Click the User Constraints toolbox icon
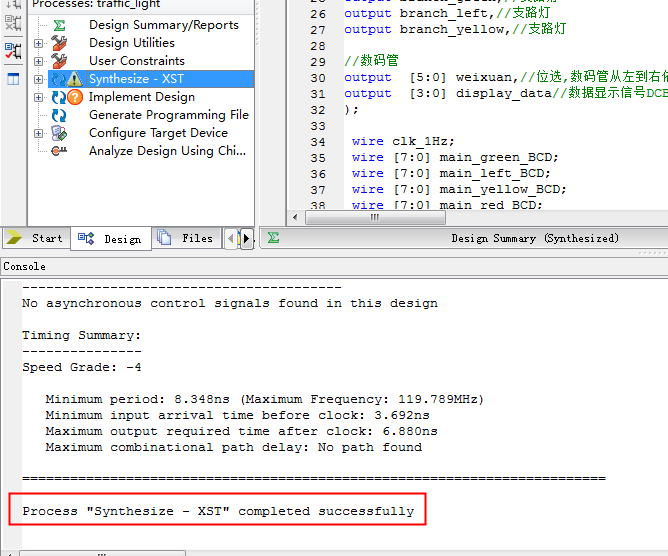This screenshot has height=556, width=668. tap(59, 61)
